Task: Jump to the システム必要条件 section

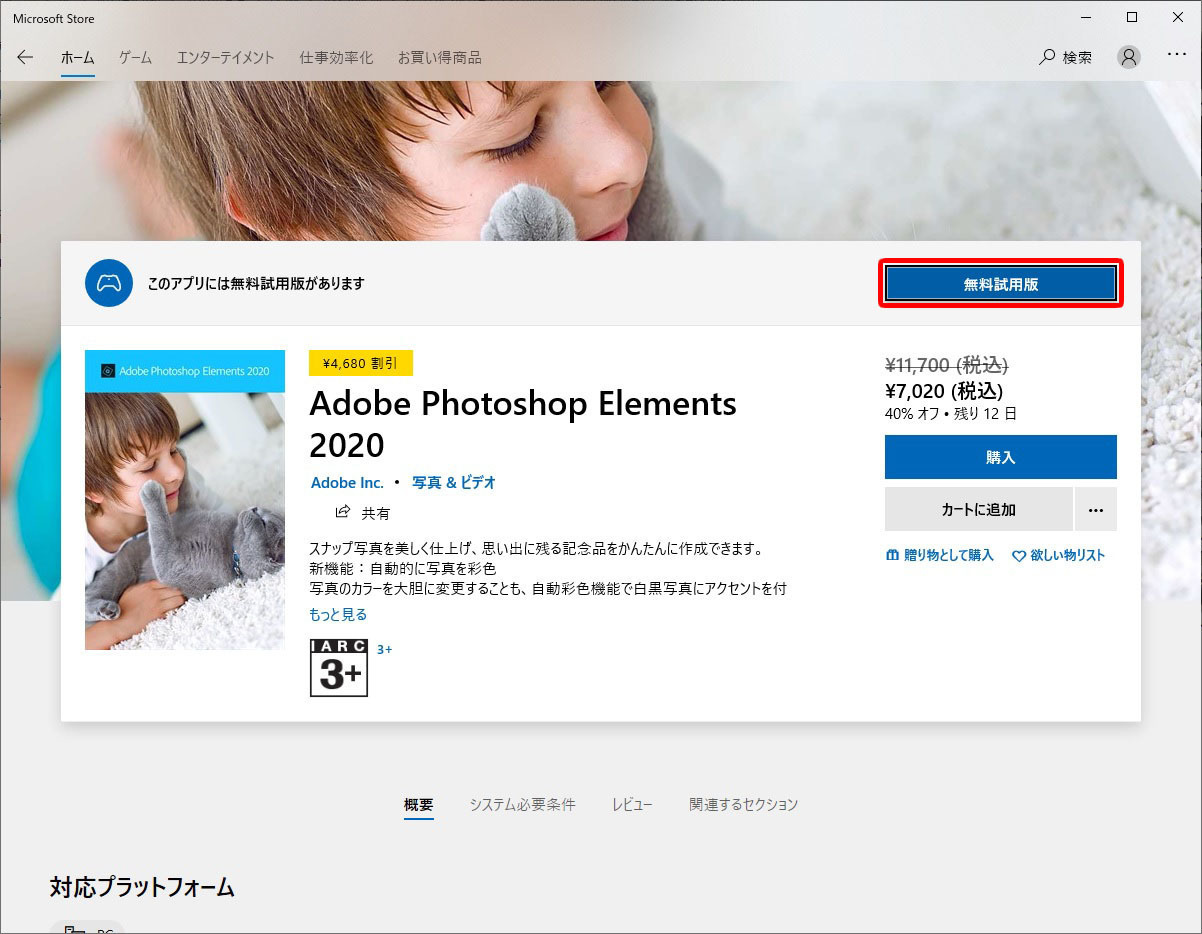Action: pos(523,804)
